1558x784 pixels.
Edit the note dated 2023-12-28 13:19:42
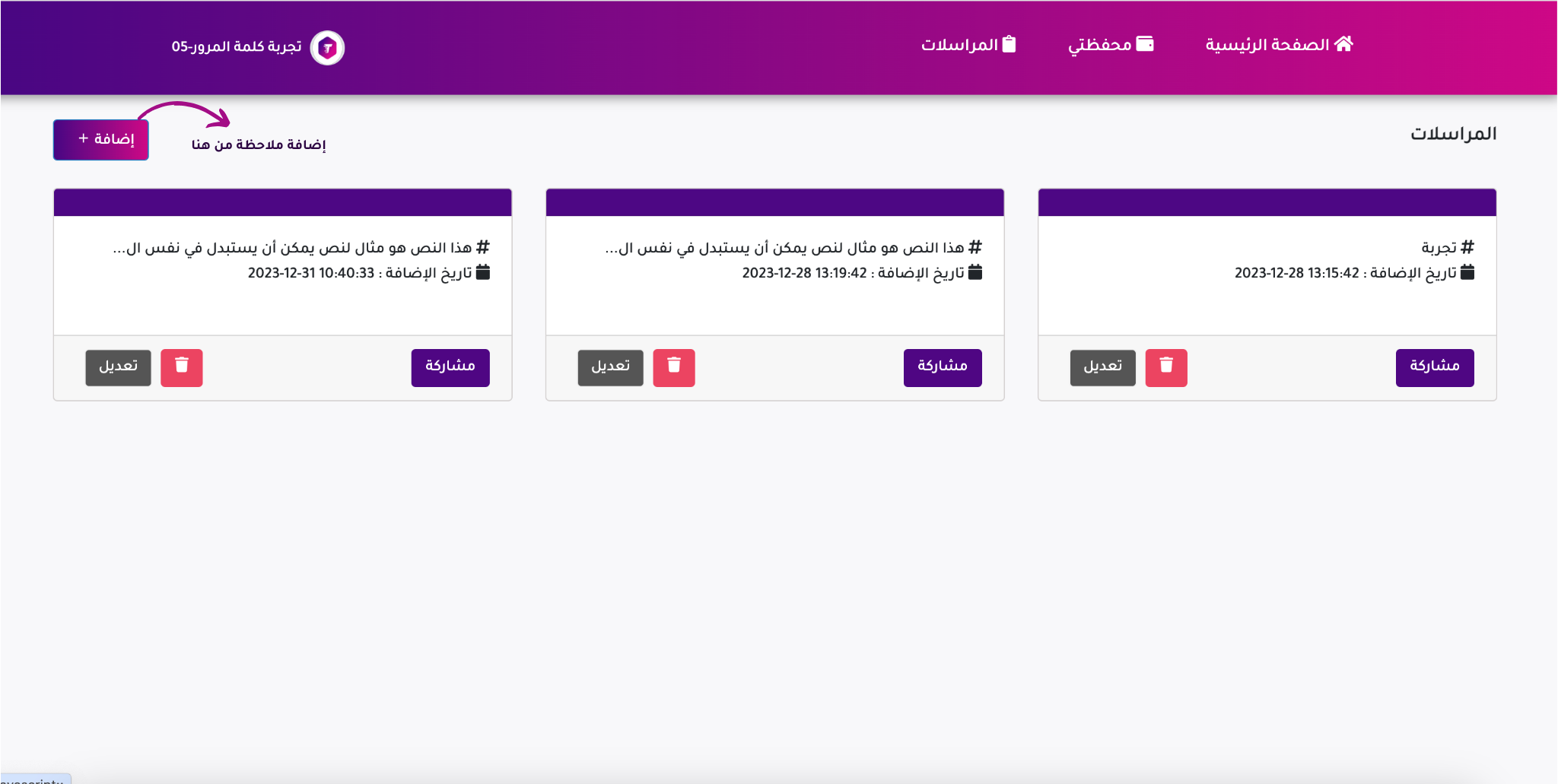(610, 367)
